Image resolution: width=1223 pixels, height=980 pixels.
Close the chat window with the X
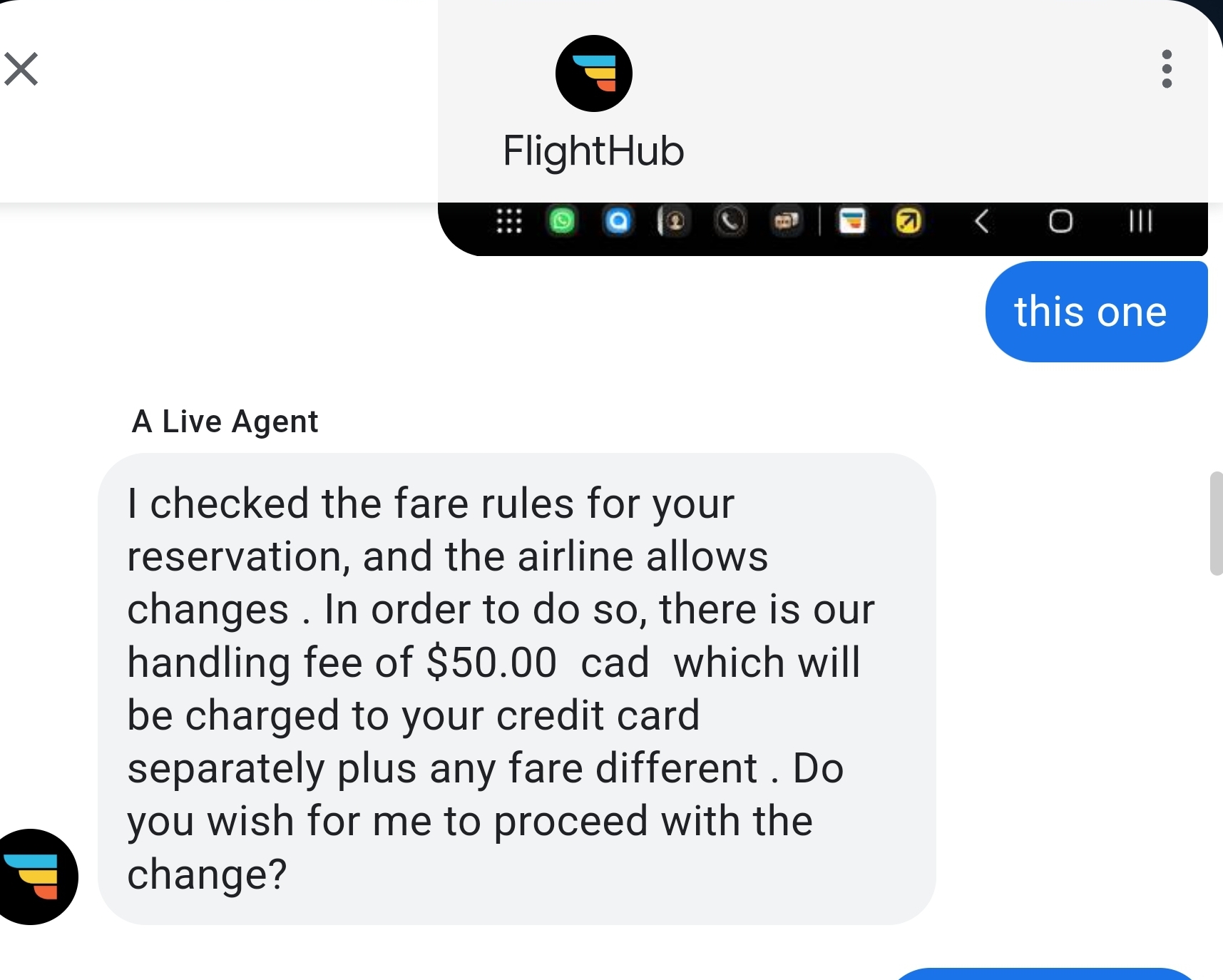[x=21, y=68]
